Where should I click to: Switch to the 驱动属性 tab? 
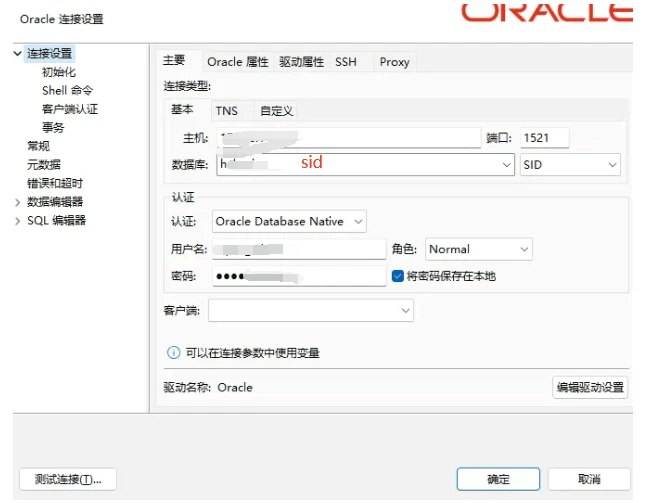[x=301, y=62]
